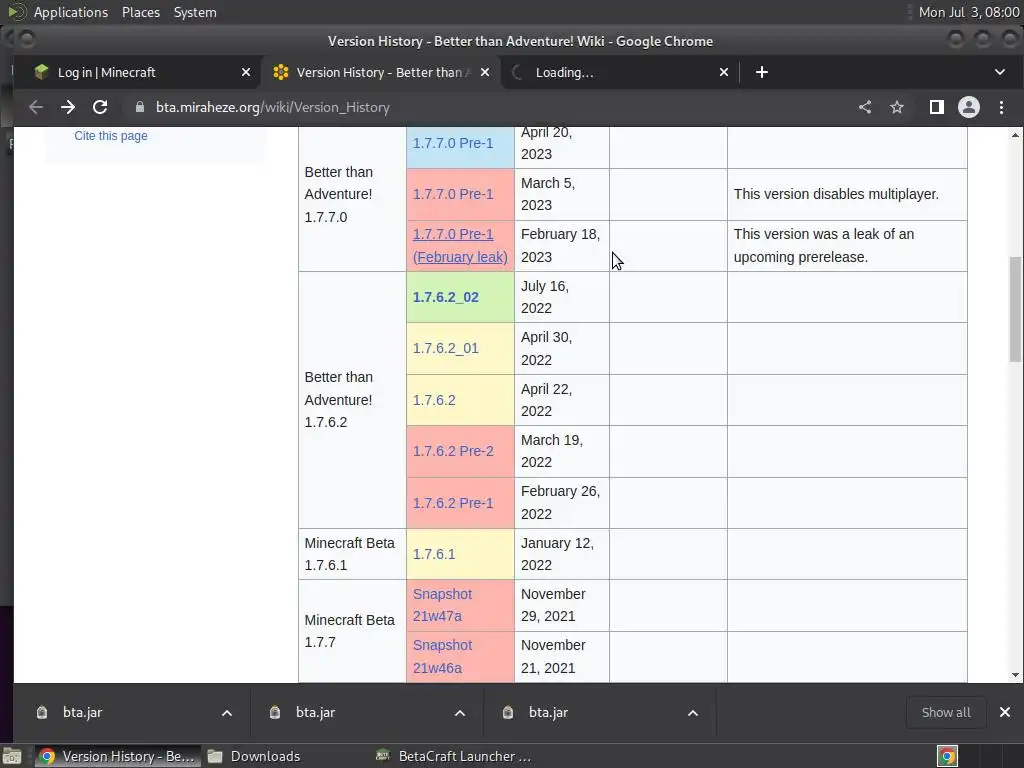Open the 1.7.6.2 Pre-2 link
Image resolution: width=1024 pixels, height=768 pixels.
(453, 451)
